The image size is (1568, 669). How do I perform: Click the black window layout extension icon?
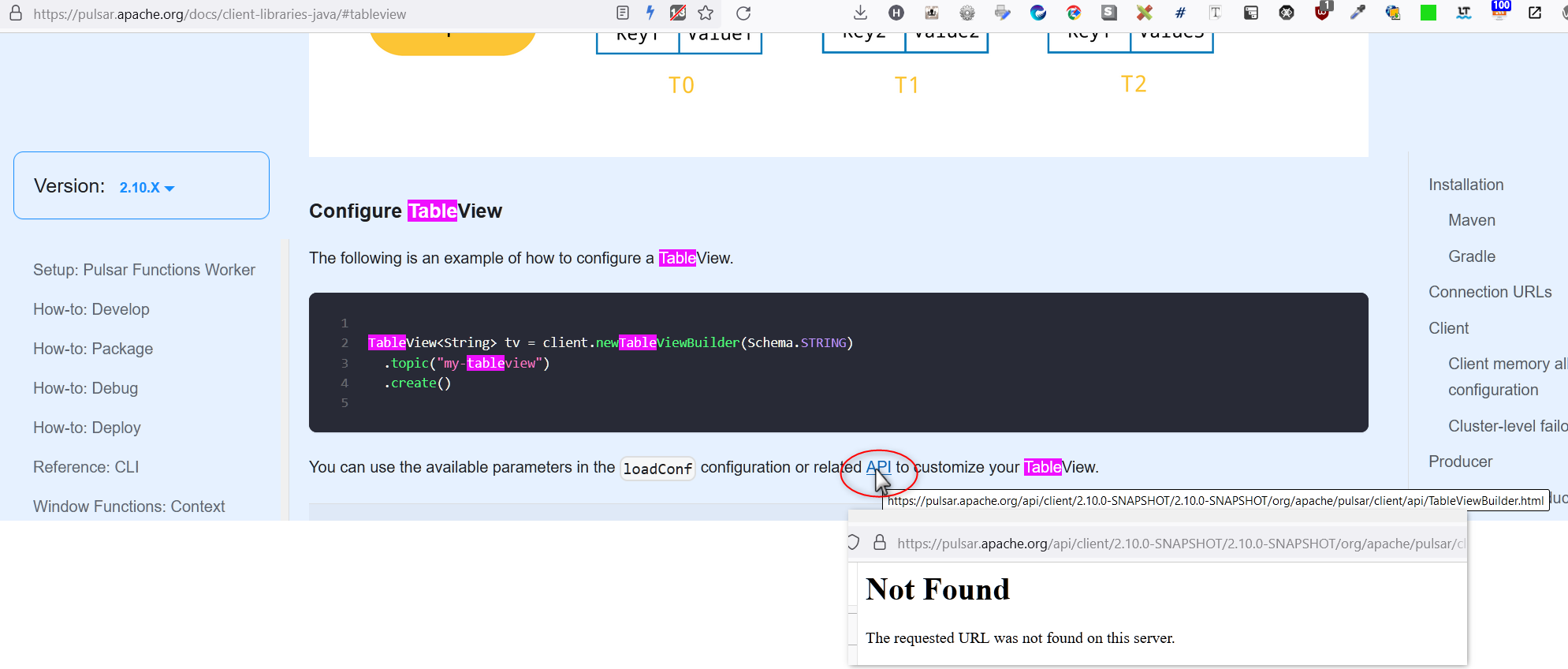click(1251, 13)
